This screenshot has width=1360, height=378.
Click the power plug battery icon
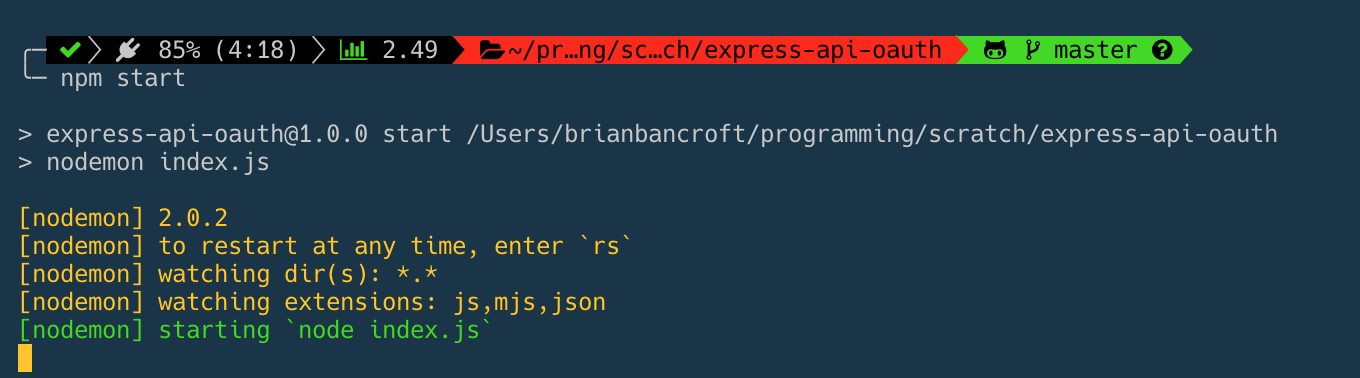tap(127, 49)
